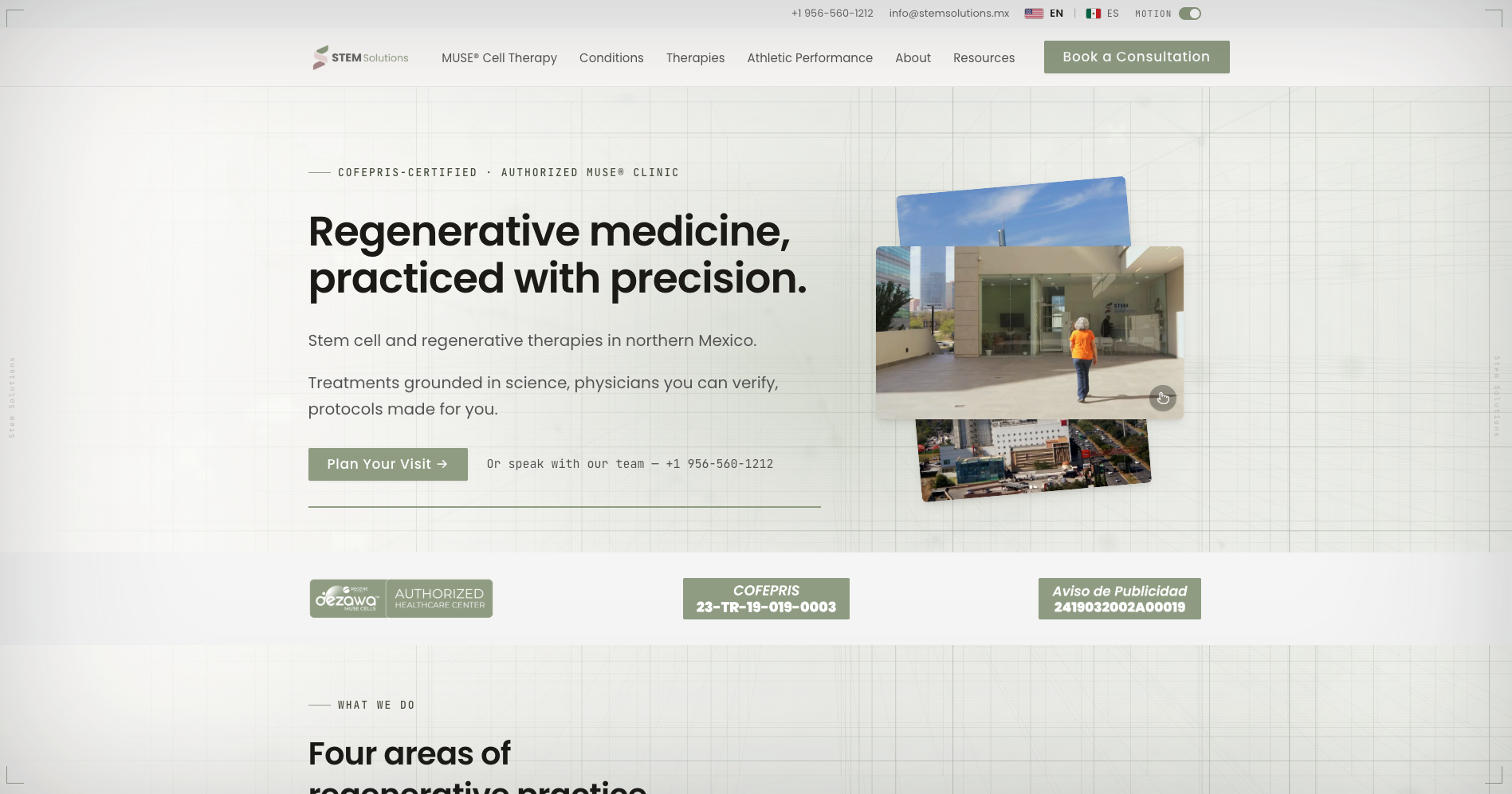Image resolution: width=1512 pixels, height=794 pixels.
Task: Click the COFEPRIS 23-TR-19-019-0003 badge
Action: pos(766,599)
